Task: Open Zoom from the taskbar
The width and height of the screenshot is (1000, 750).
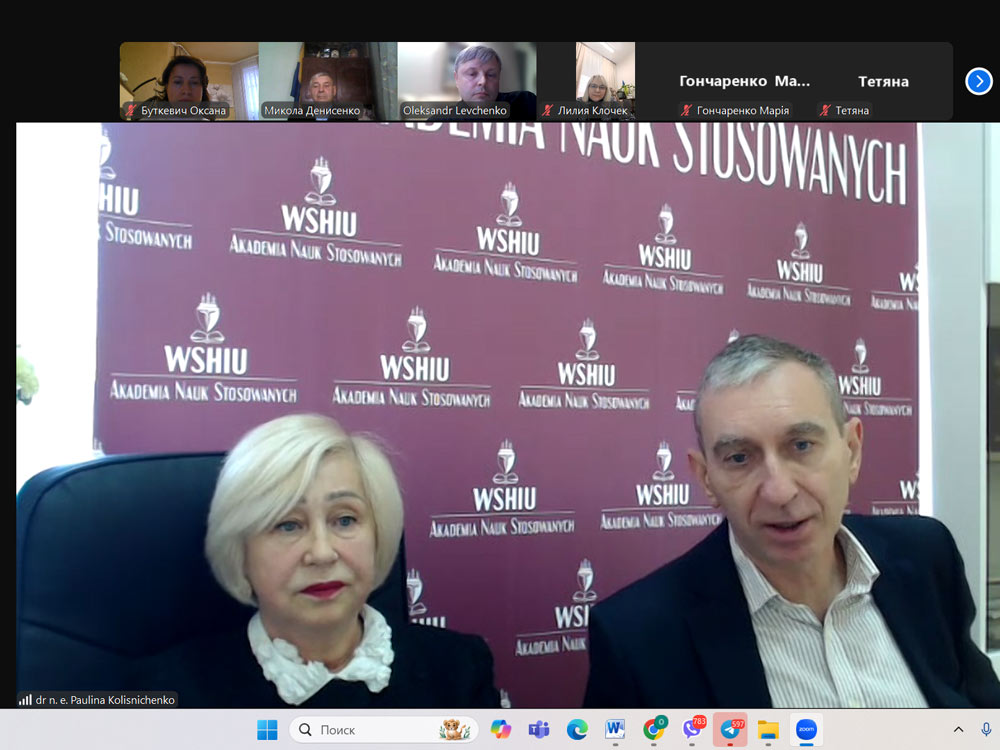Action: click(806, 730)
